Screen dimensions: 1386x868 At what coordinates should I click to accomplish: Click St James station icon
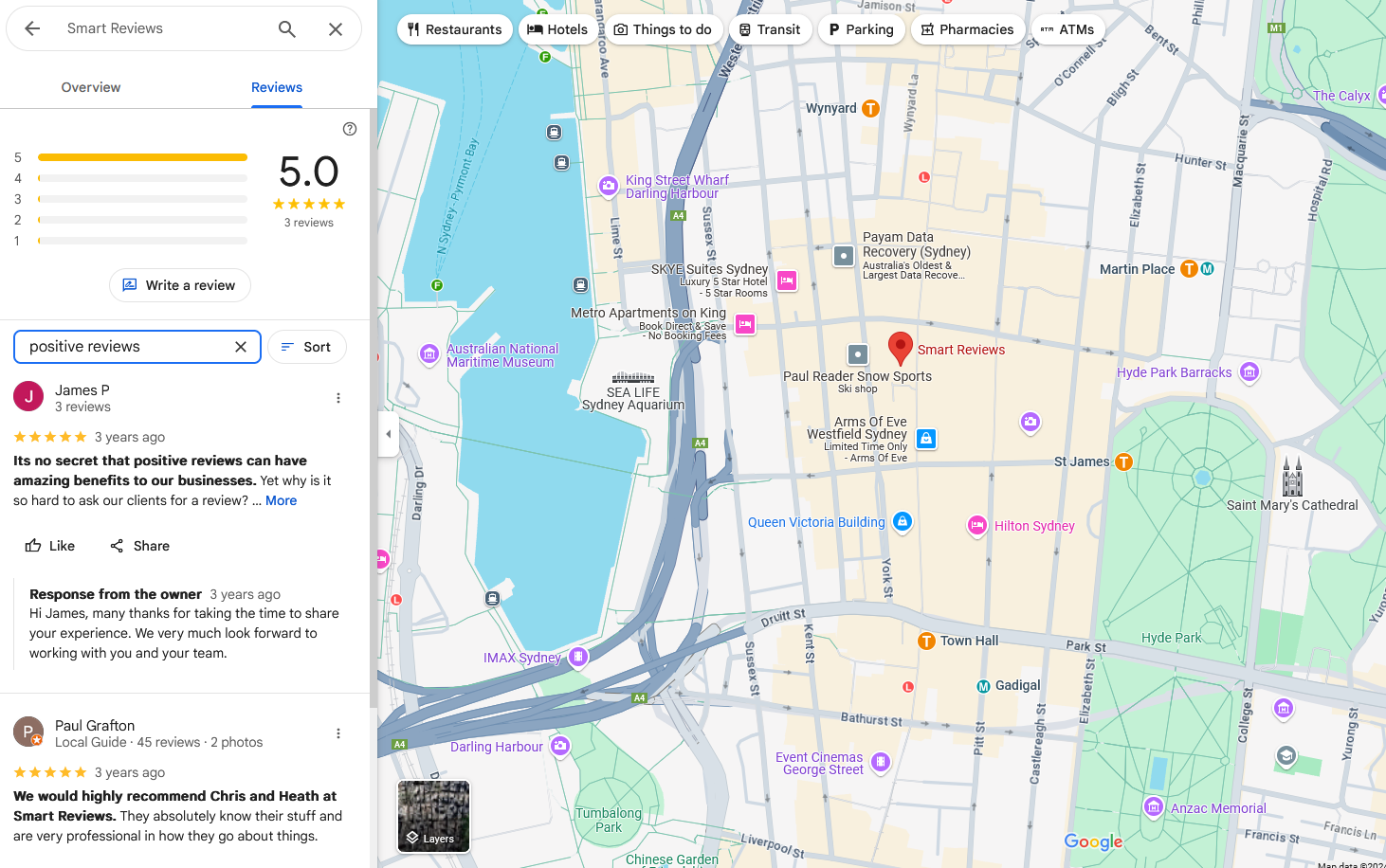pos(1123,462)
